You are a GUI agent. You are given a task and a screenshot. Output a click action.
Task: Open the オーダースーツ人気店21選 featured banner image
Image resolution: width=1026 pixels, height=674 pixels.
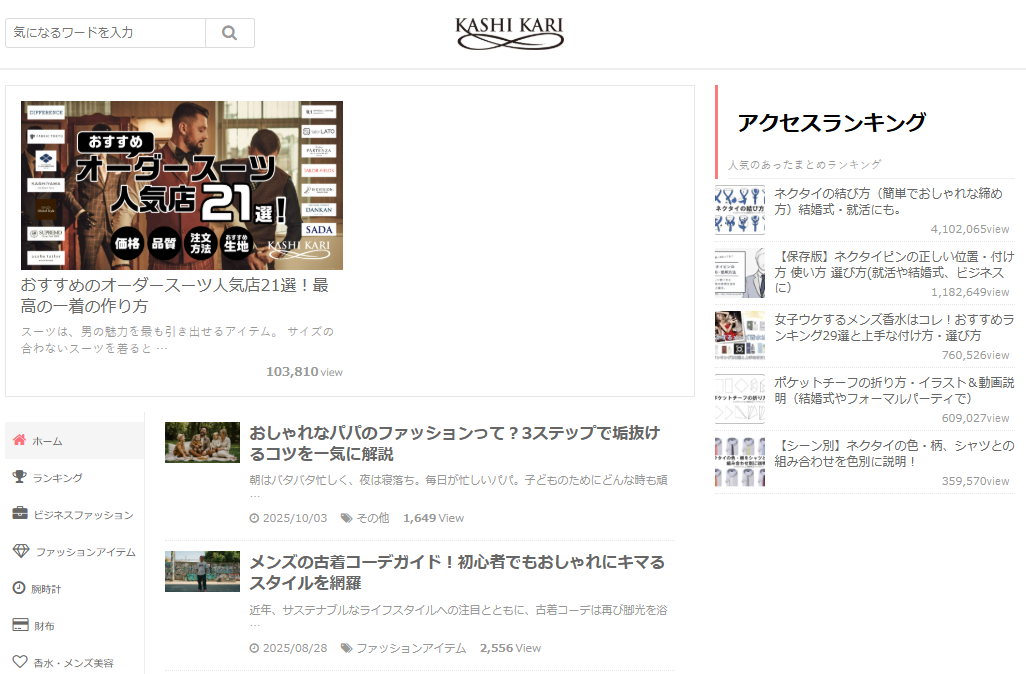point(182,185)
